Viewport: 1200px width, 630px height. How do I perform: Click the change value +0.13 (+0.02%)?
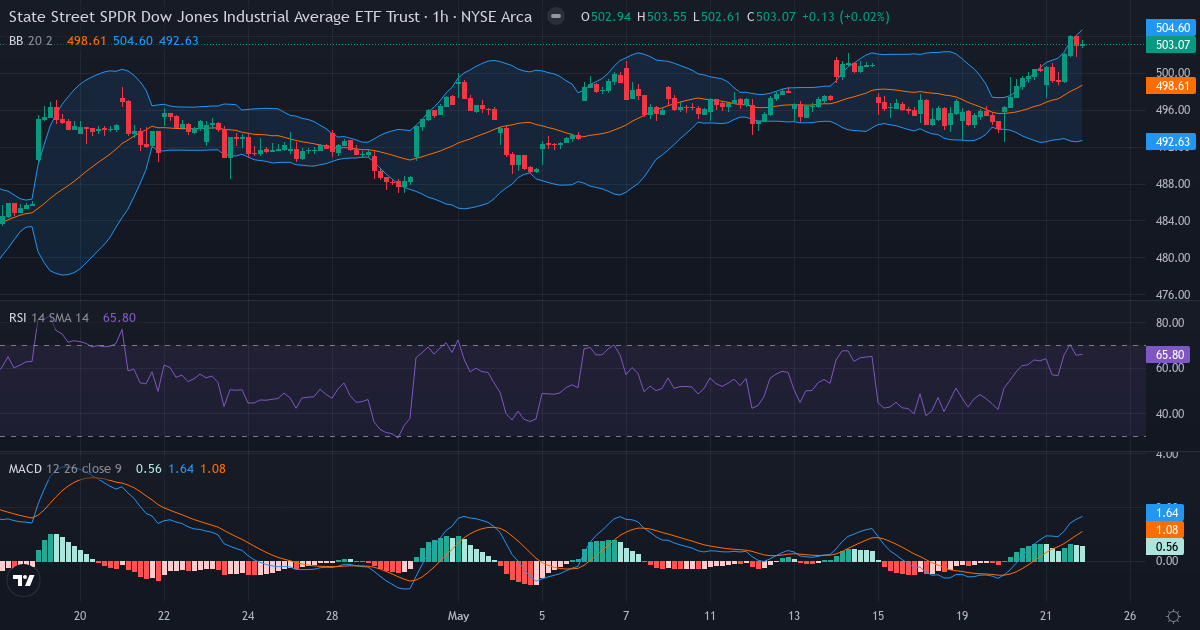(845, 17)
